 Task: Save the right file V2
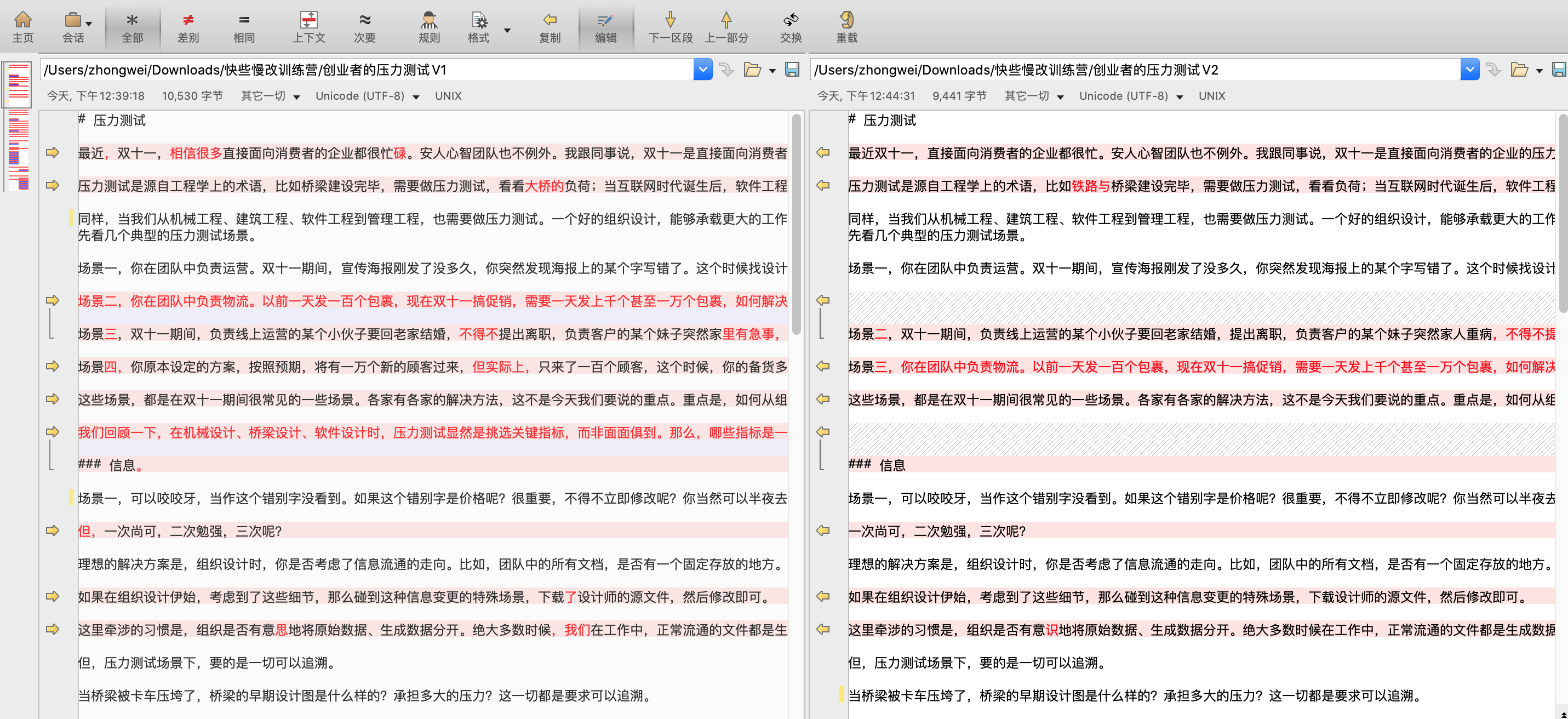1559,70
